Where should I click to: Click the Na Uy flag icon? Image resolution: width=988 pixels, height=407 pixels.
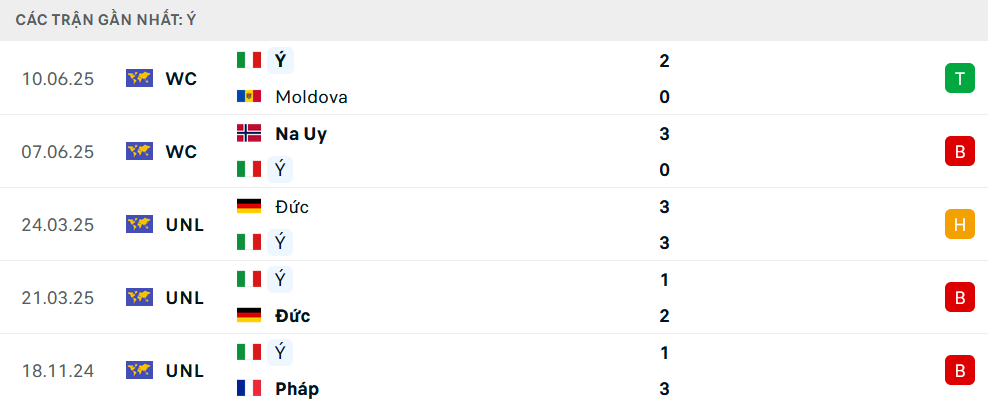249,133
